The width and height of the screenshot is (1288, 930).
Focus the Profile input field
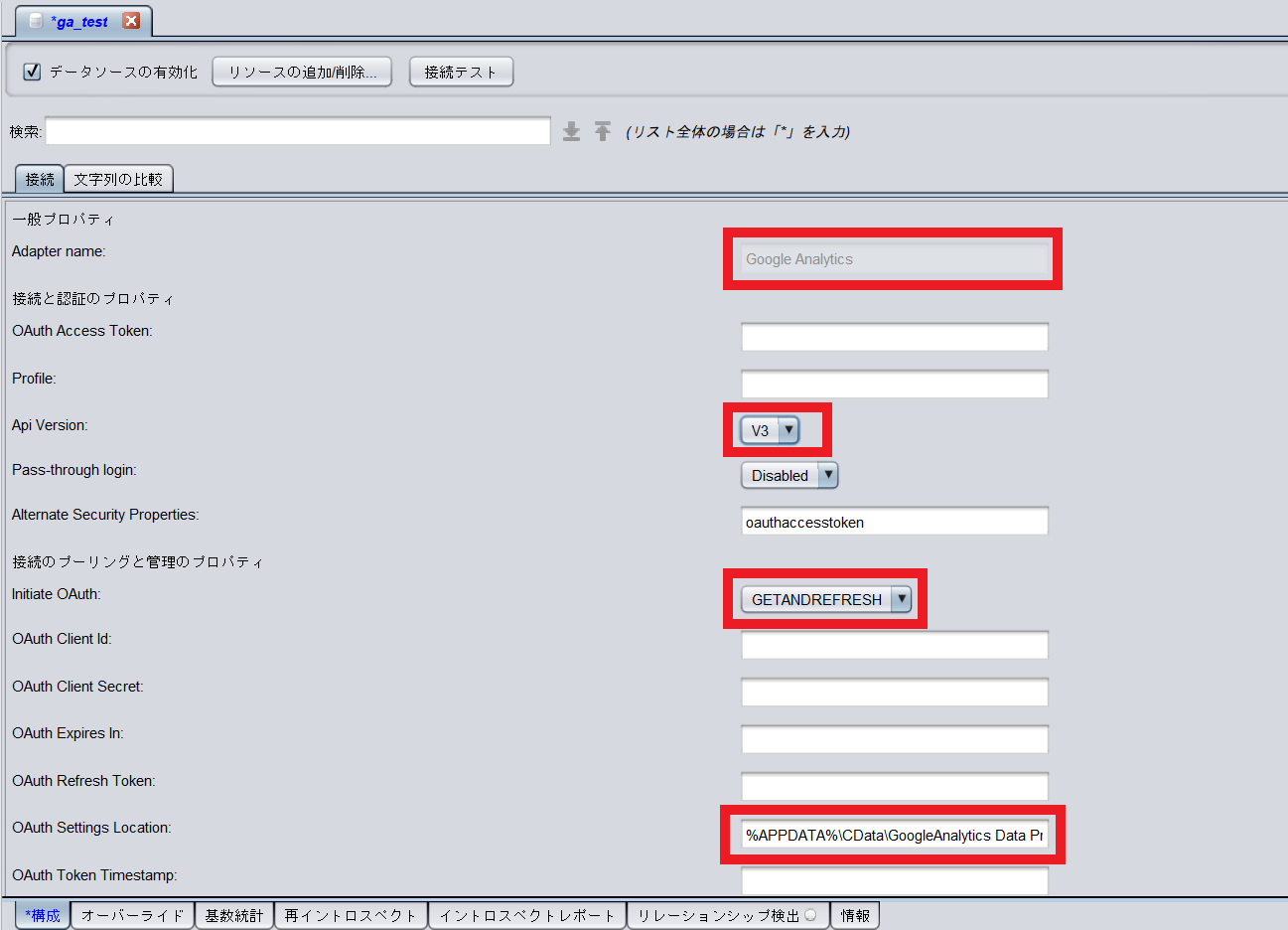(x=895, y=385)
